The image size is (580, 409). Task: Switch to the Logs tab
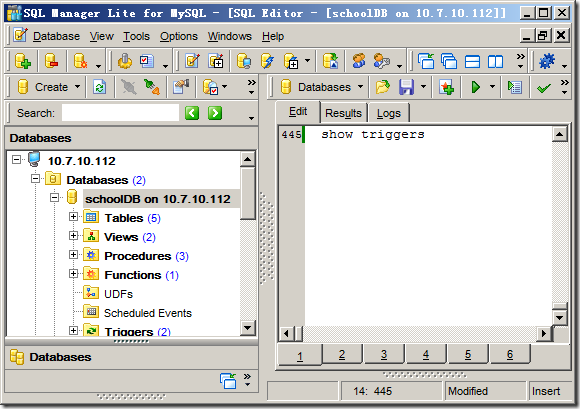388,113
